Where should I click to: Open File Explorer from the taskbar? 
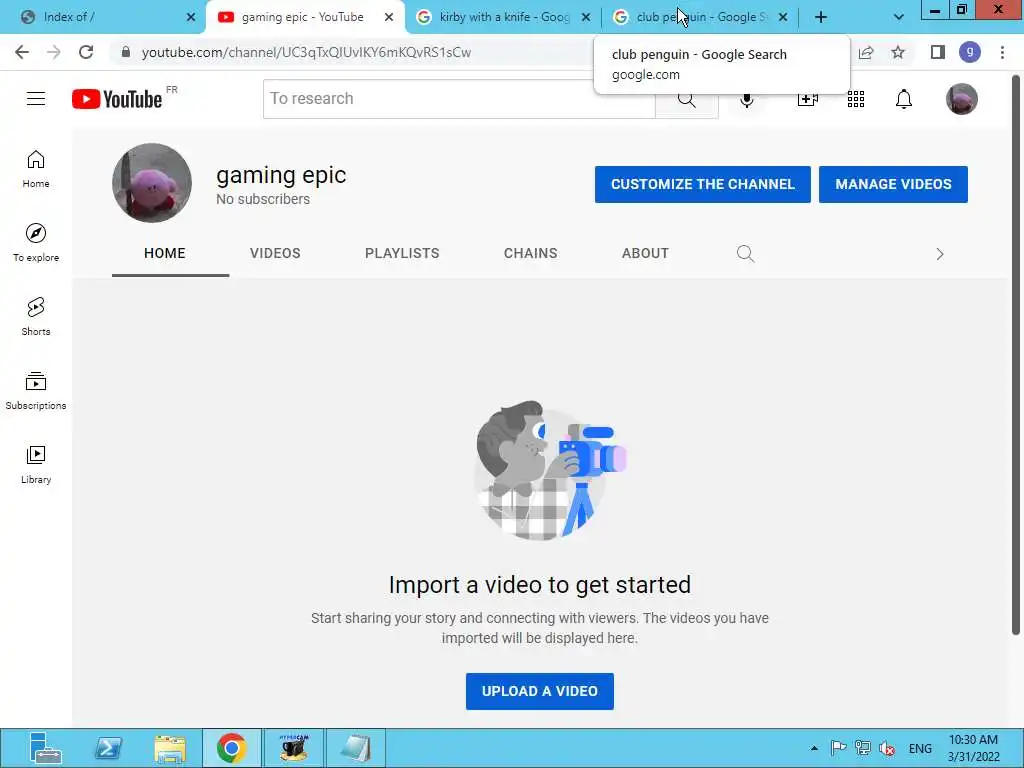tap(170, 748)
